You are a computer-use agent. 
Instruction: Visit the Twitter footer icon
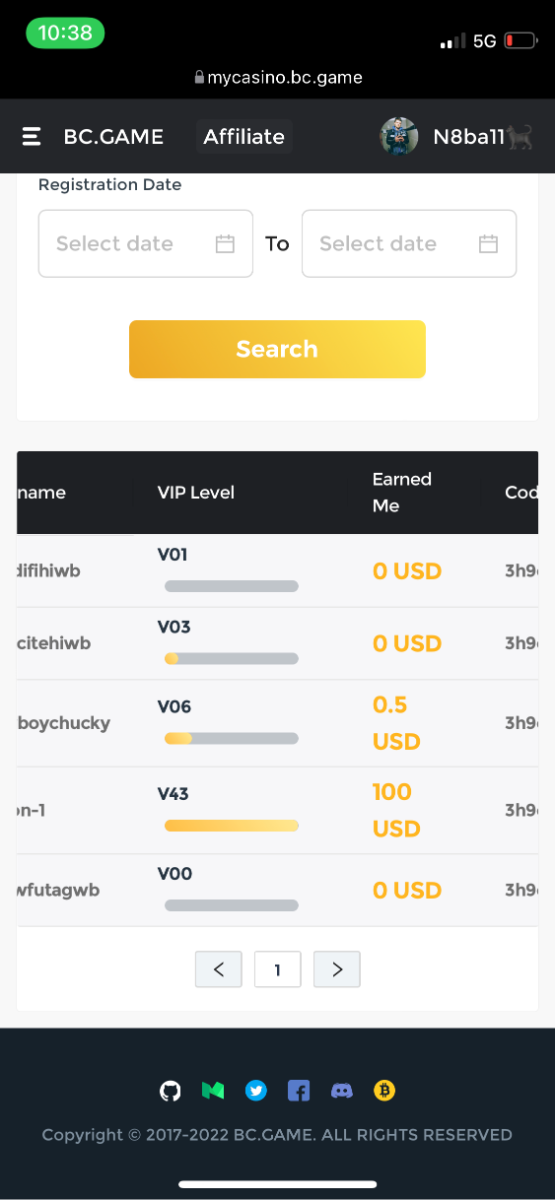click(x=256, y=1090)
